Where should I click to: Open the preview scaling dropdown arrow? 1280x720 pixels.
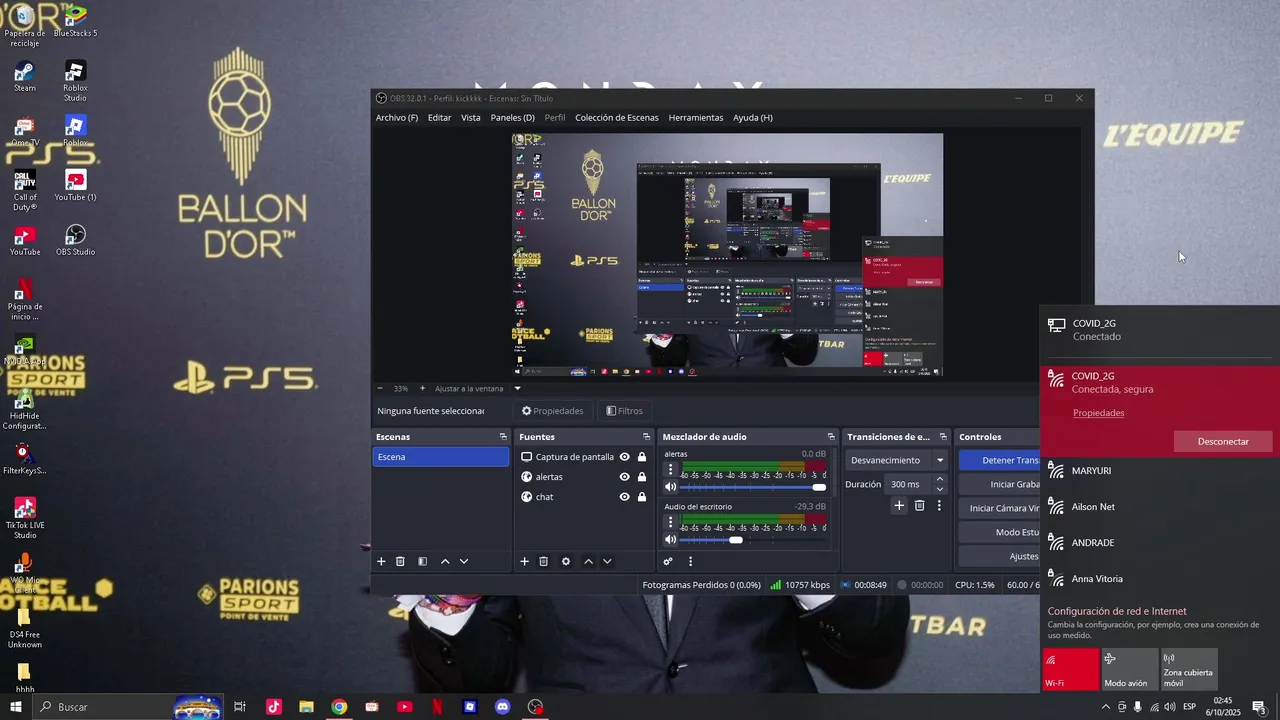517,388
